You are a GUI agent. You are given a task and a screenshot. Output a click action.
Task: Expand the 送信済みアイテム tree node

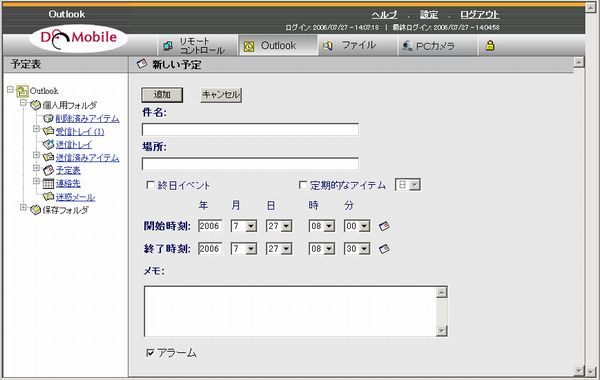(x=36, y=155)
